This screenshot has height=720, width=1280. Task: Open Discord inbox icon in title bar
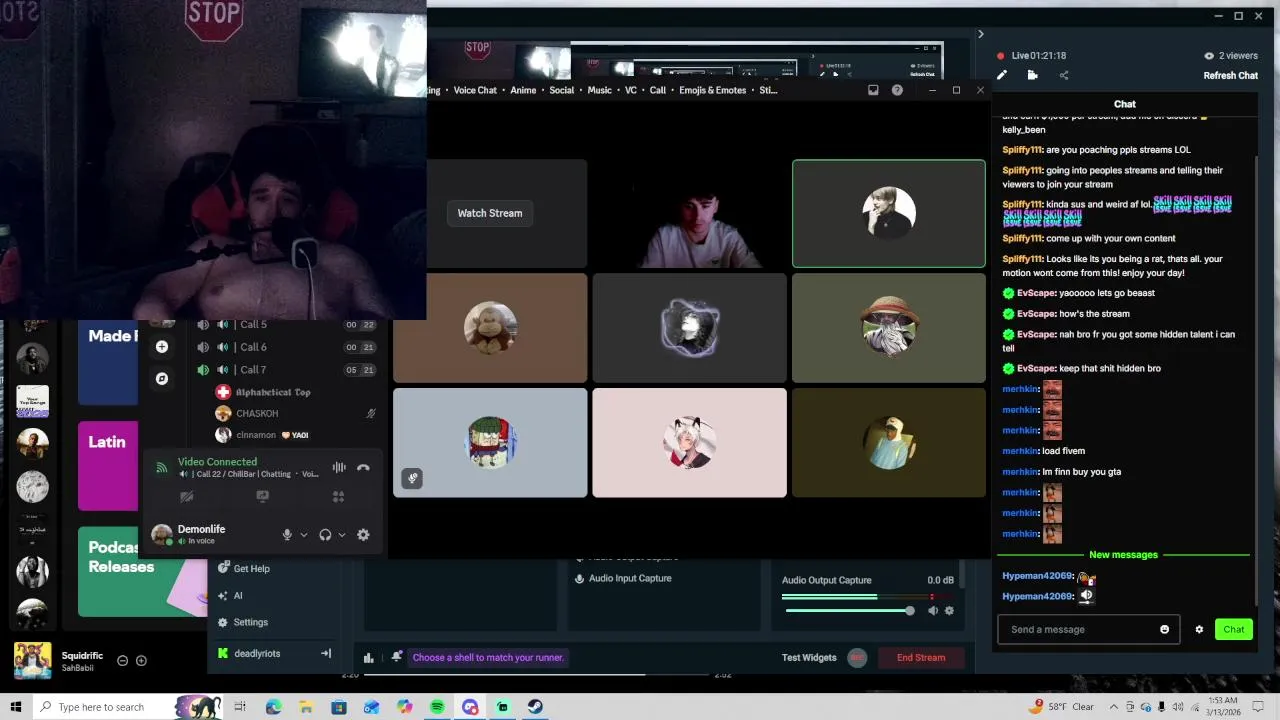coord(873,90)
